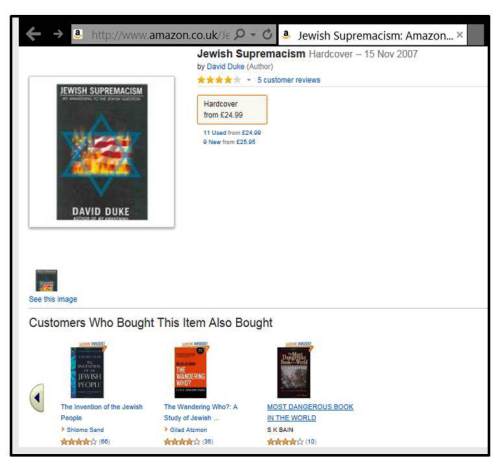Viewport: 500px width, 467px height.
Task: Reload the page with refresh icon
Action: tap(267, 34)
